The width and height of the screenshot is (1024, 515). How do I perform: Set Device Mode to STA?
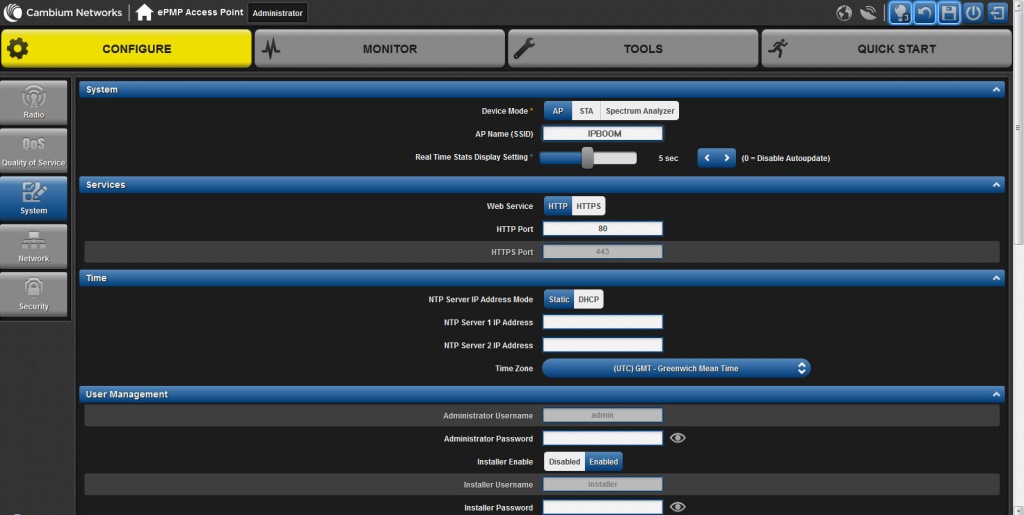[x=586, y=111]
